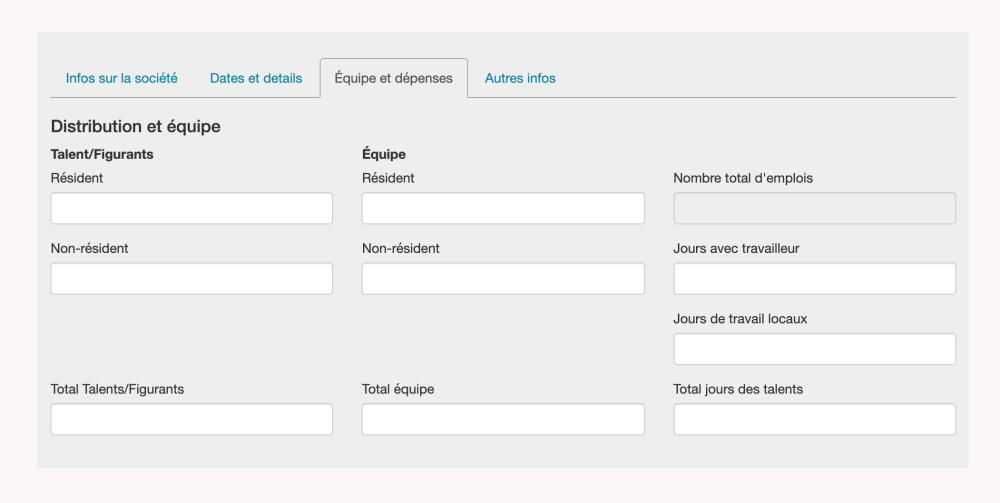Screen dimensions: 1000x503
Task: Focus the Non-résident field under Équipe
Action: 503,279
